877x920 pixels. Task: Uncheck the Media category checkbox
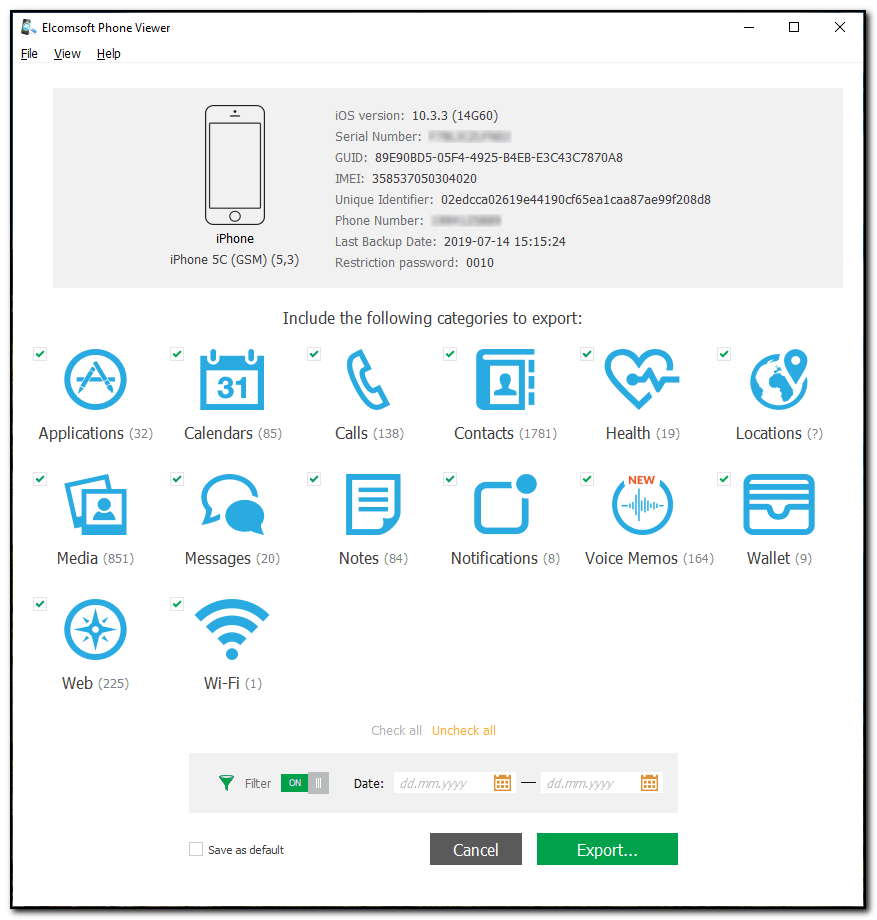pos(40,479)
